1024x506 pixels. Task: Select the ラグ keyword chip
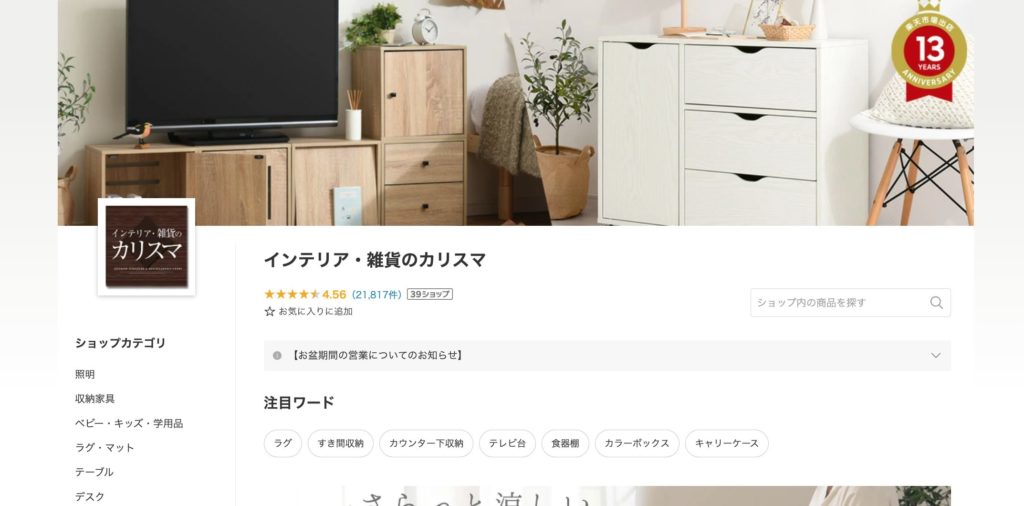tap(283, 443)
